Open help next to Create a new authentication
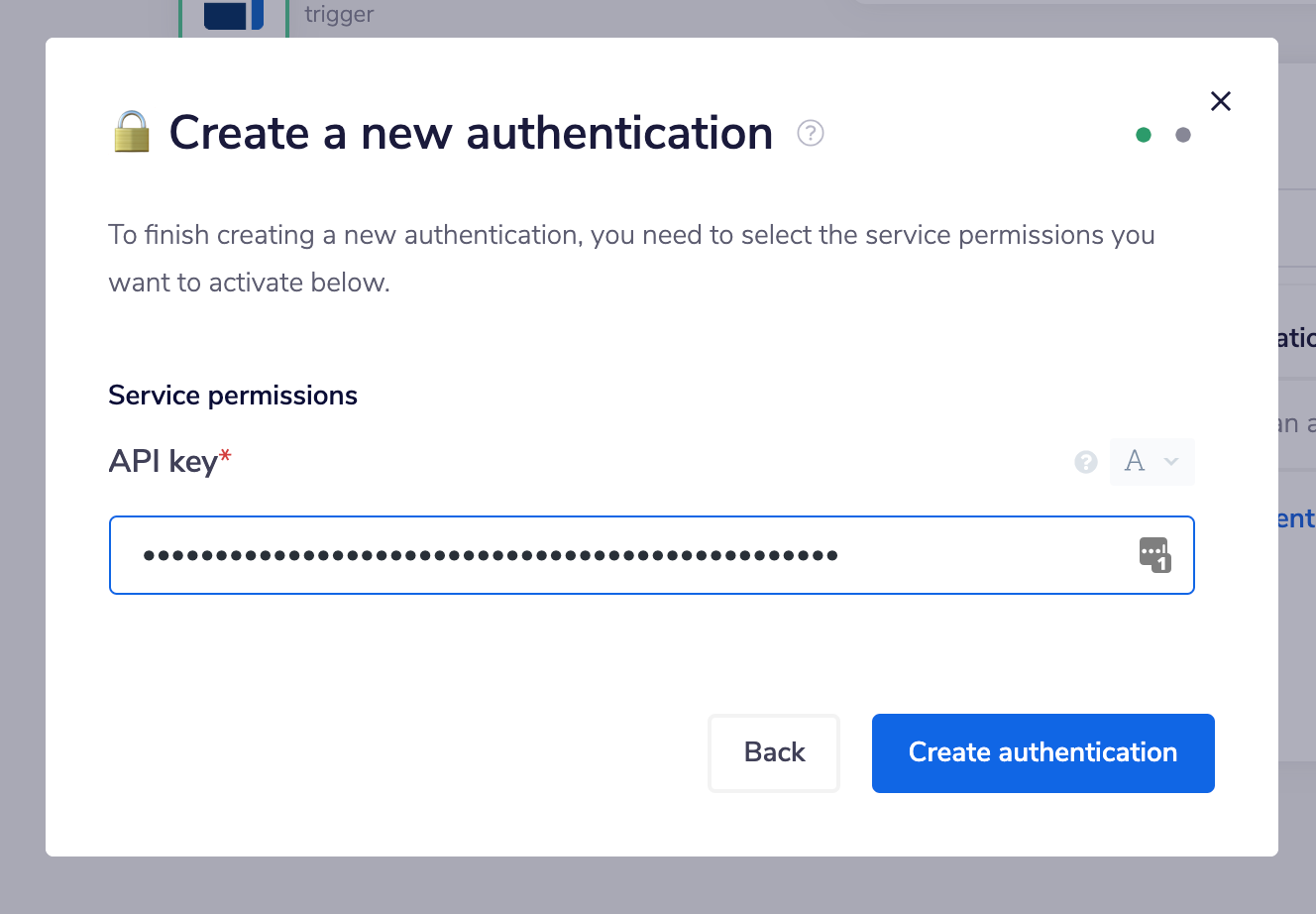This screenshot has width=1316, height=914. point(811,133)
